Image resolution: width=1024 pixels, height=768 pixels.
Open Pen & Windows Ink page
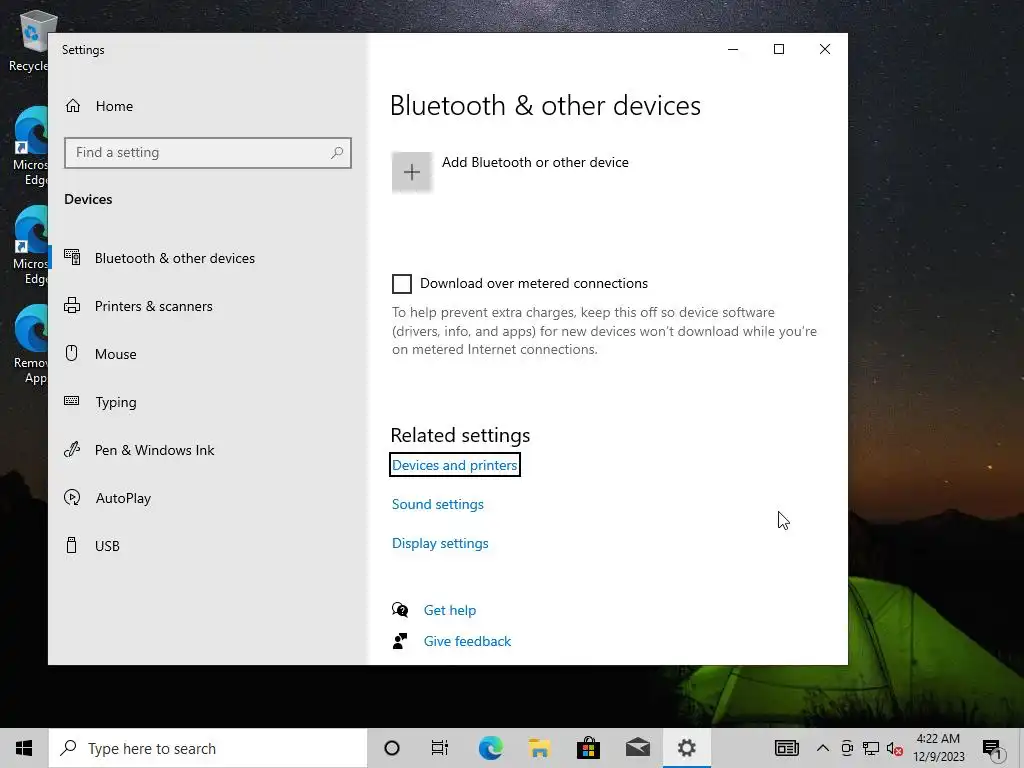coord(208,450)
